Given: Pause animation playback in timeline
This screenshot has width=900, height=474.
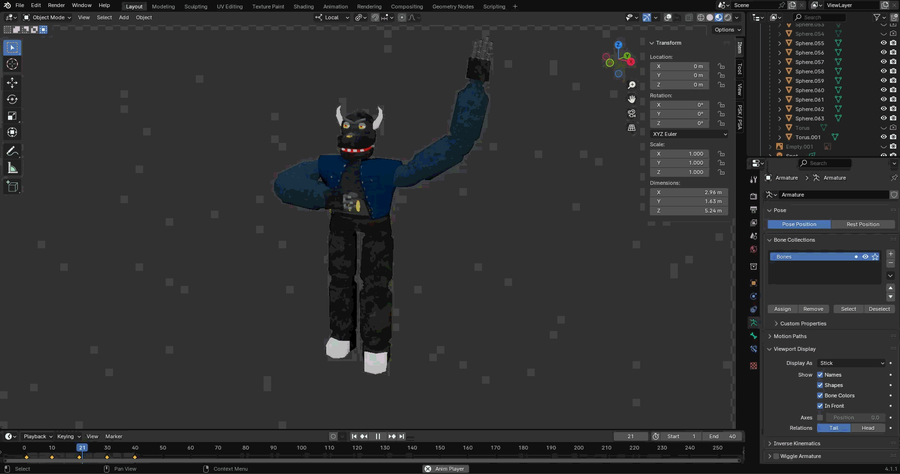Looking at the screenshot, I should coord(378,437).
